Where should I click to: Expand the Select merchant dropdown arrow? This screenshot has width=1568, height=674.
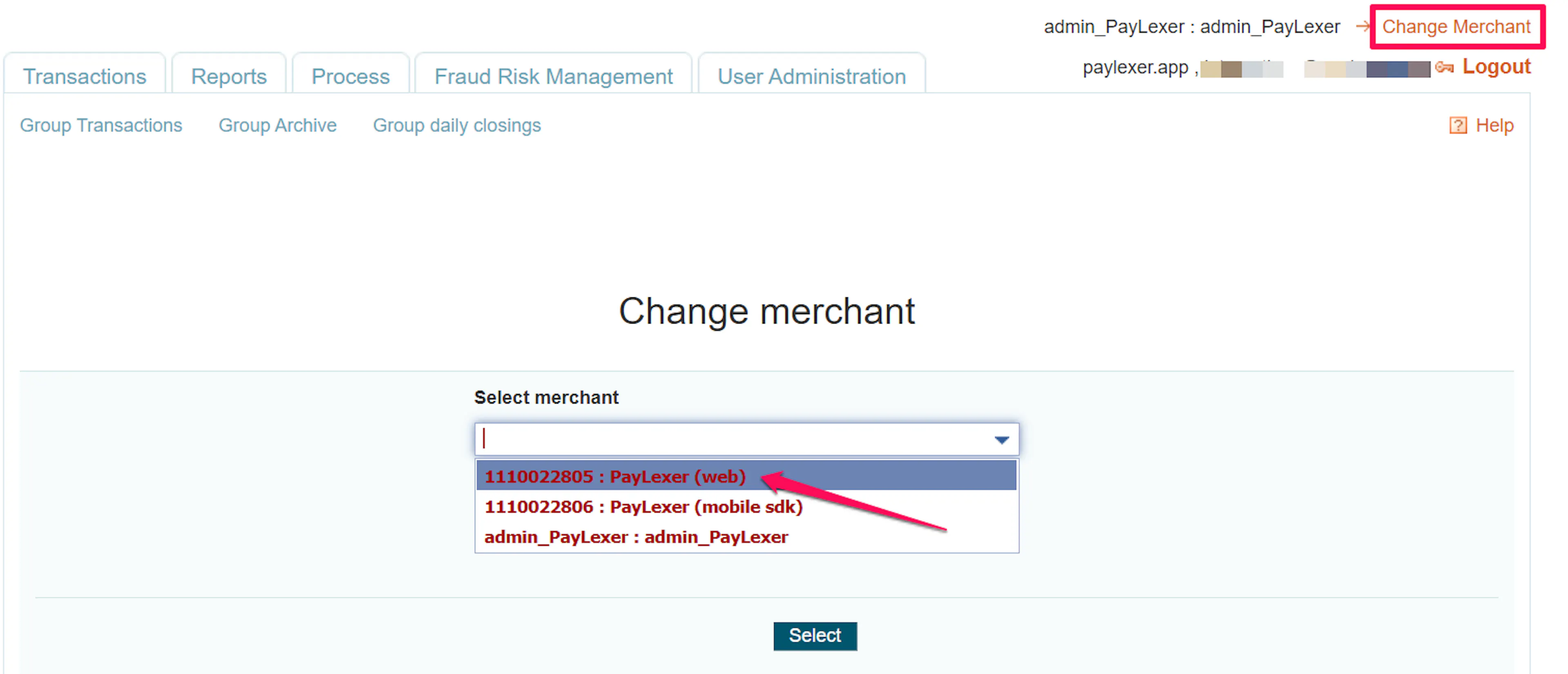[1001, 440]
